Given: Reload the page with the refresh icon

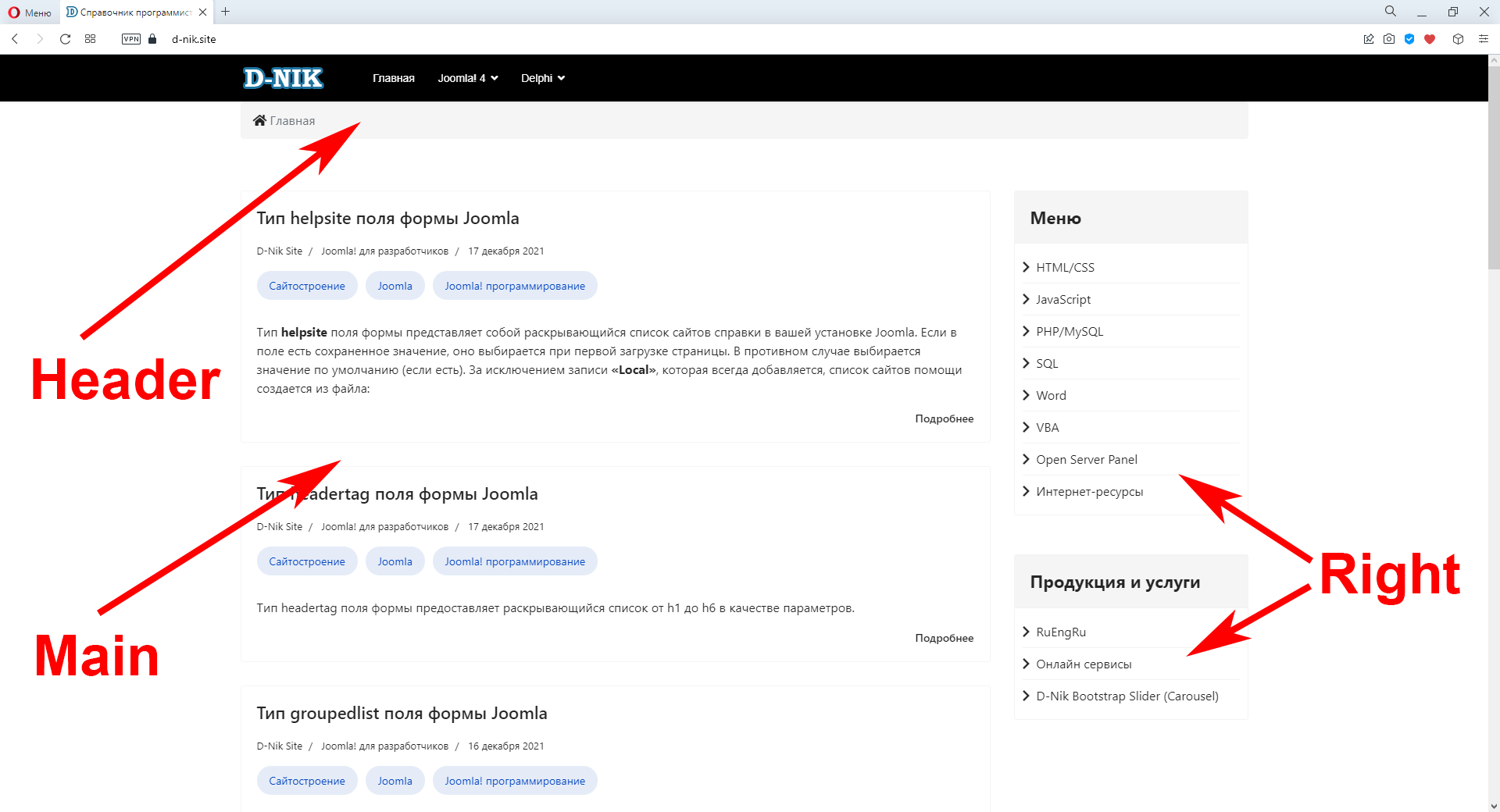Looking at the screenshot, I should click(x=66, y=39).
